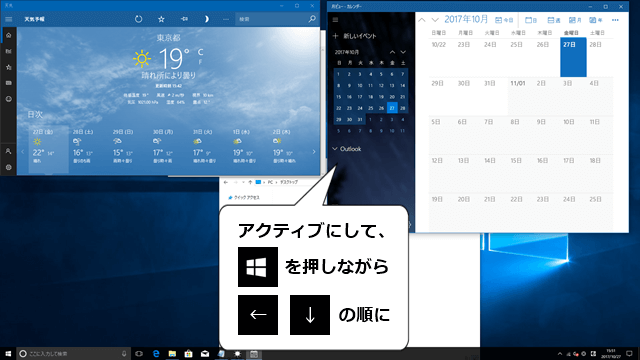The image size is (640, 360).
Task: Select day 15 in the mini calendar
Action: point(338,97)
